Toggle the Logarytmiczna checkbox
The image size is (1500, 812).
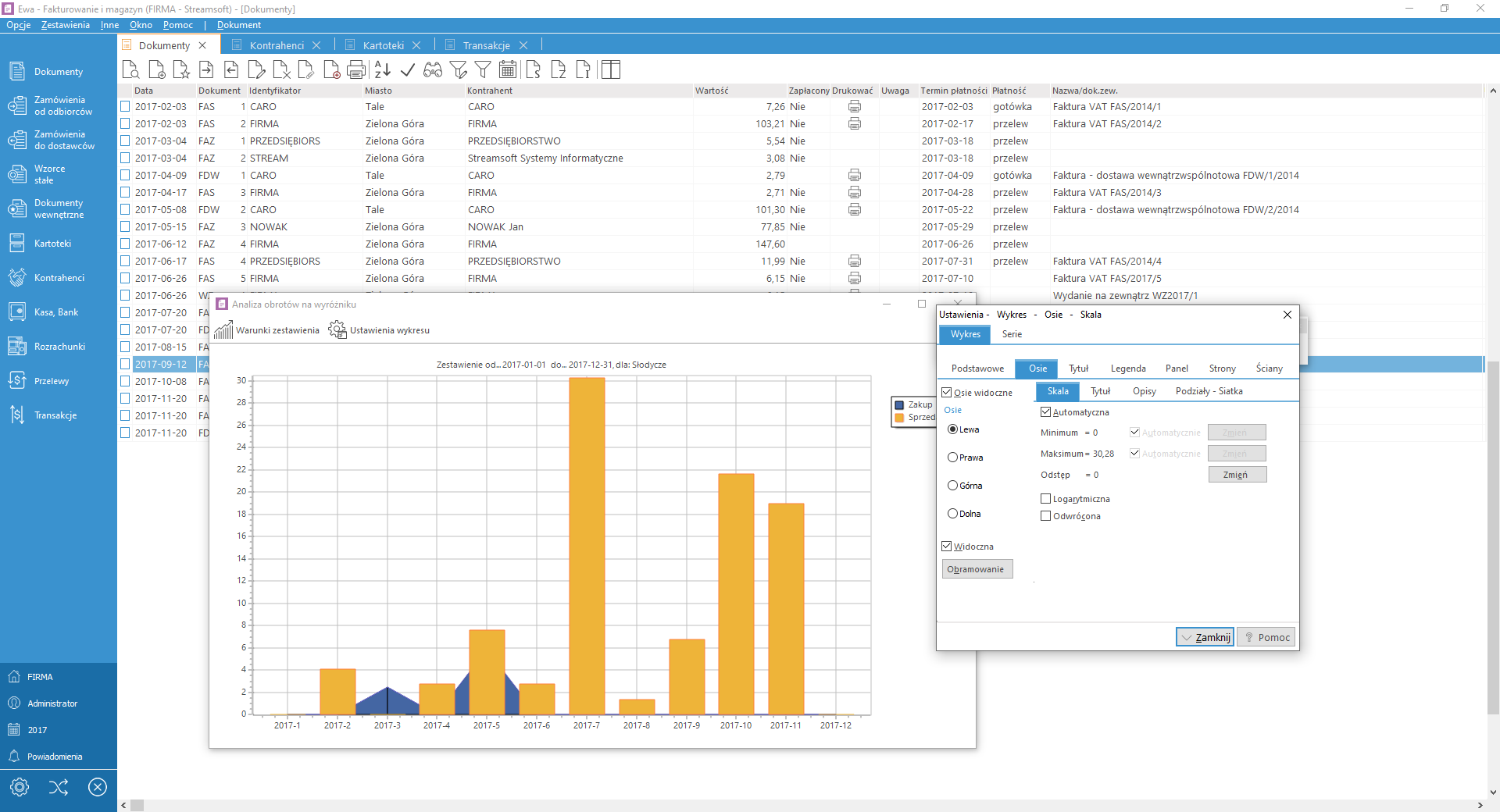coord(1046,499)
